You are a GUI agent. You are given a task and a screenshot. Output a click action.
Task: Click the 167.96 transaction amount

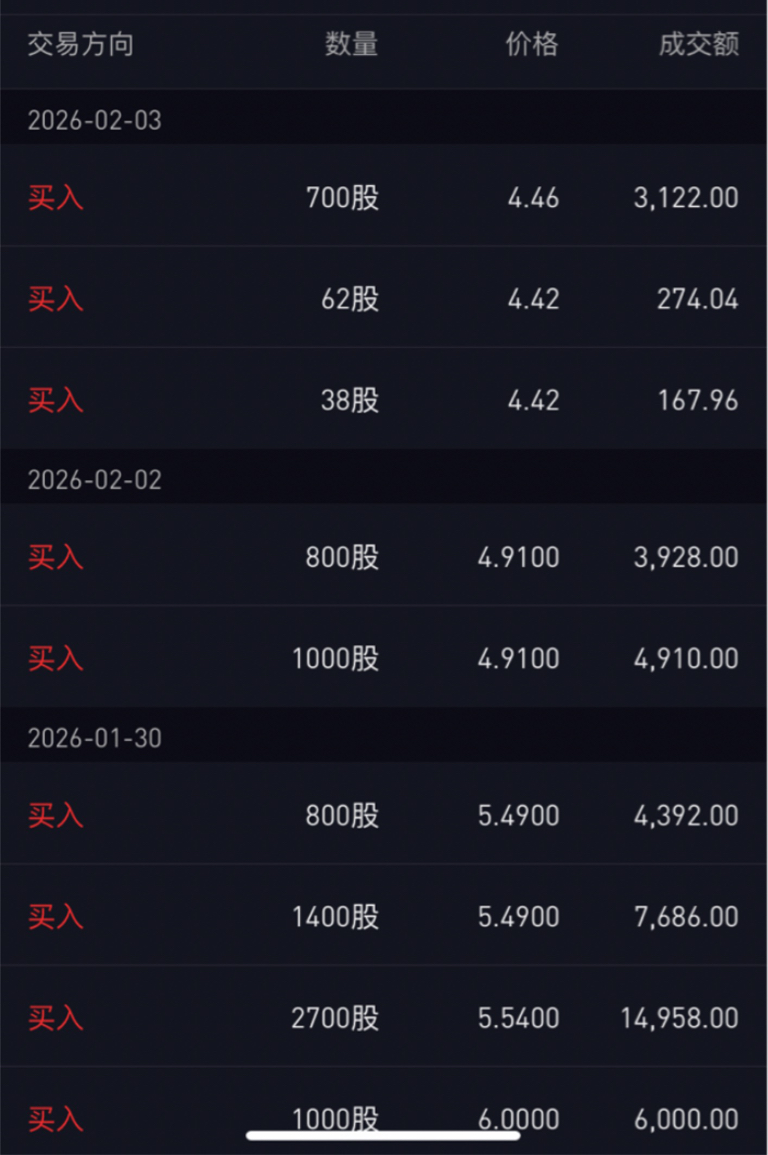tap(698, 400)
